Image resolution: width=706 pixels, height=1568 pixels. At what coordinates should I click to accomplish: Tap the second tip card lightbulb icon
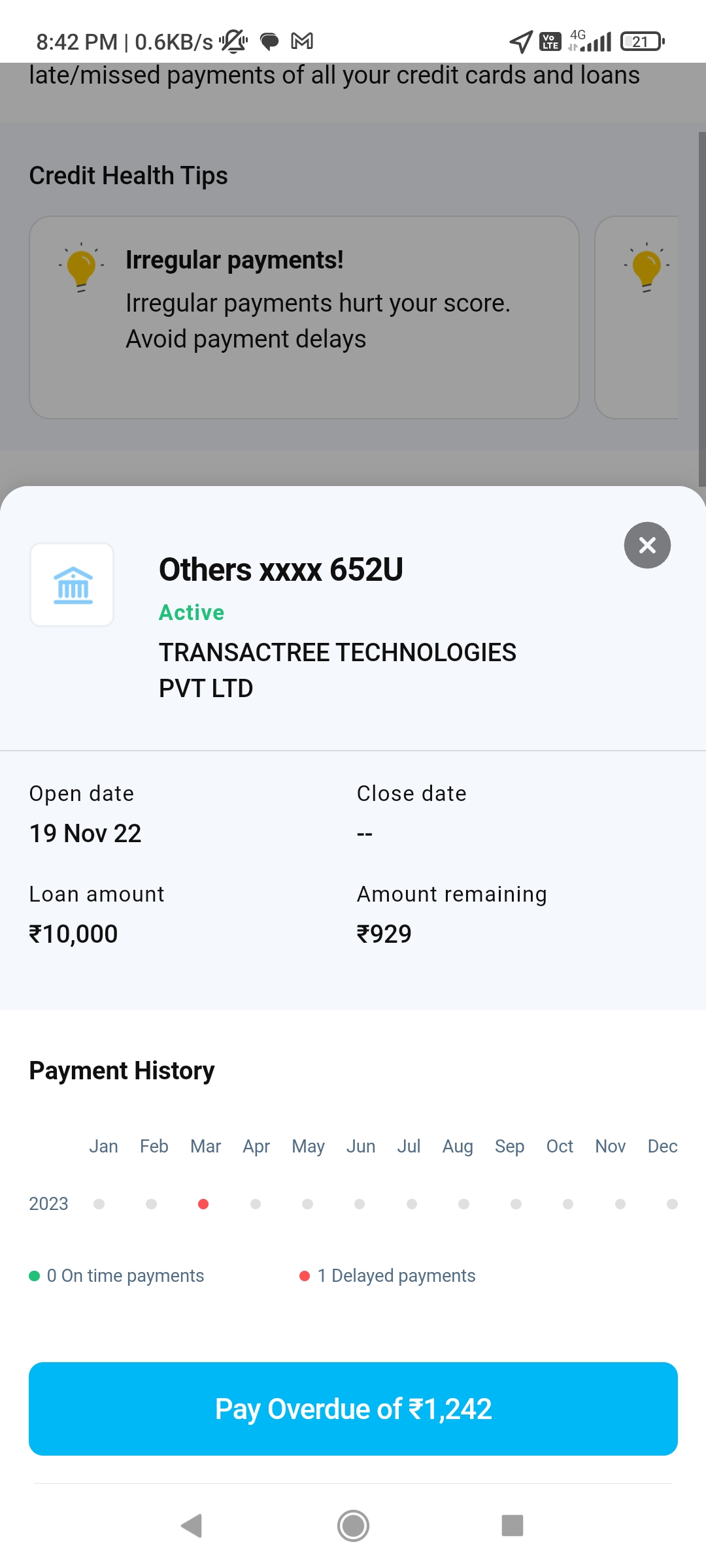(647, 267)
